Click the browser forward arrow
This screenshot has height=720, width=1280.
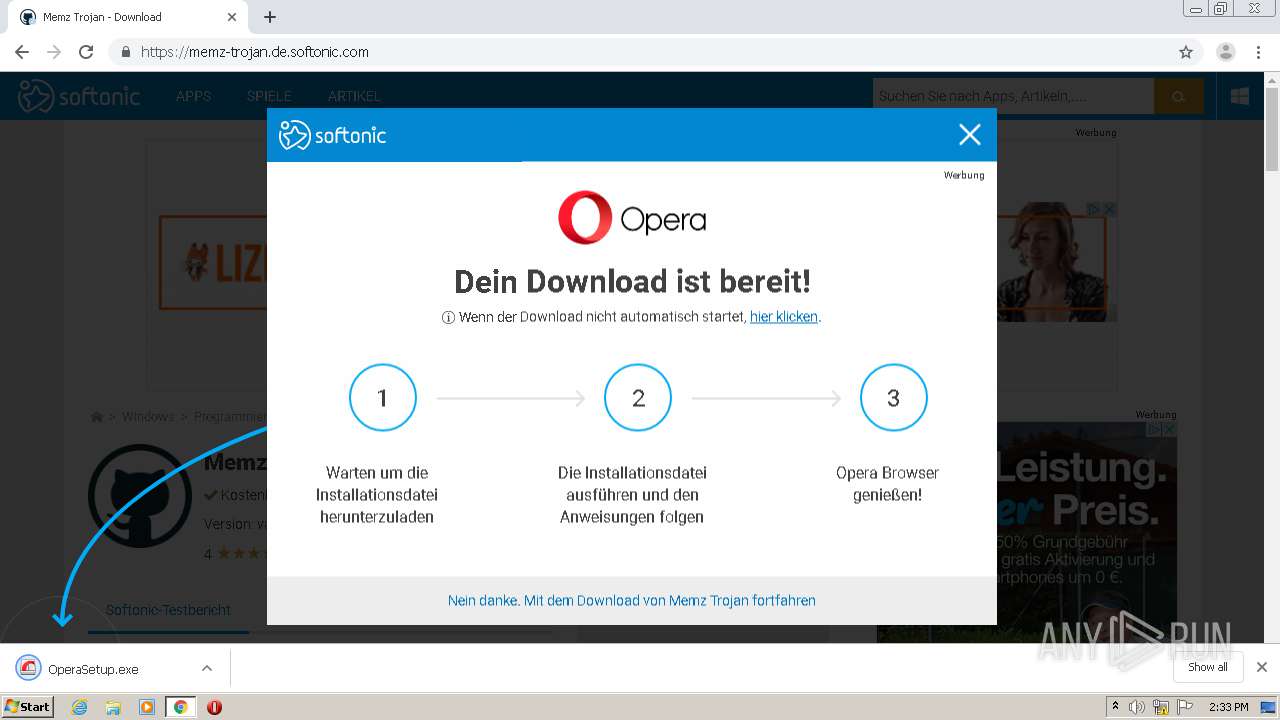54,52
